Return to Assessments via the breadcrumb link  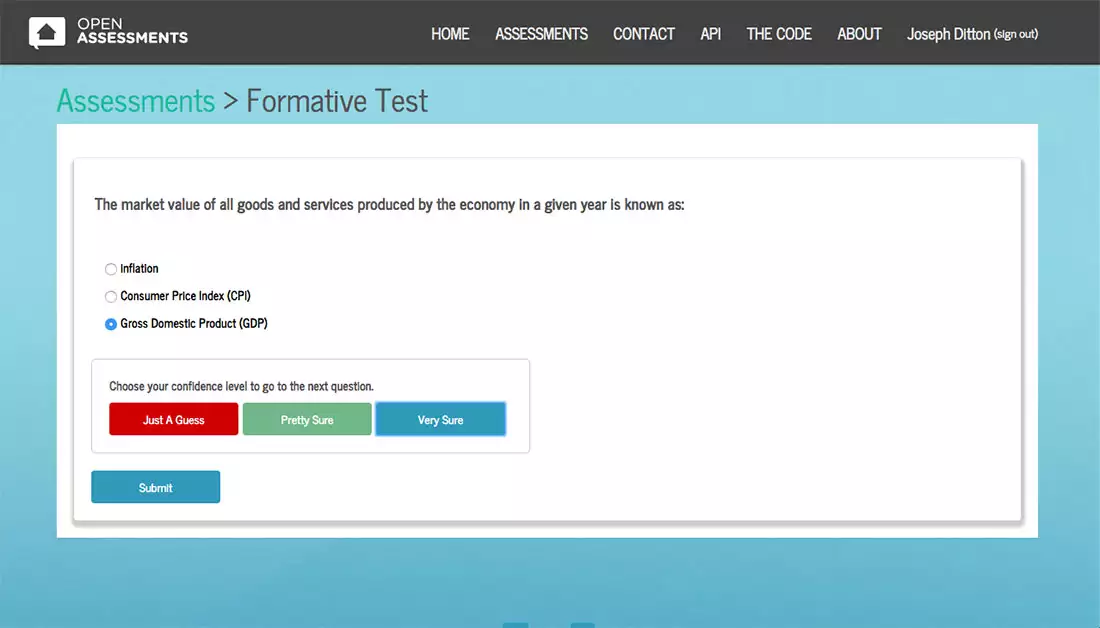click(x=136, y=101)
